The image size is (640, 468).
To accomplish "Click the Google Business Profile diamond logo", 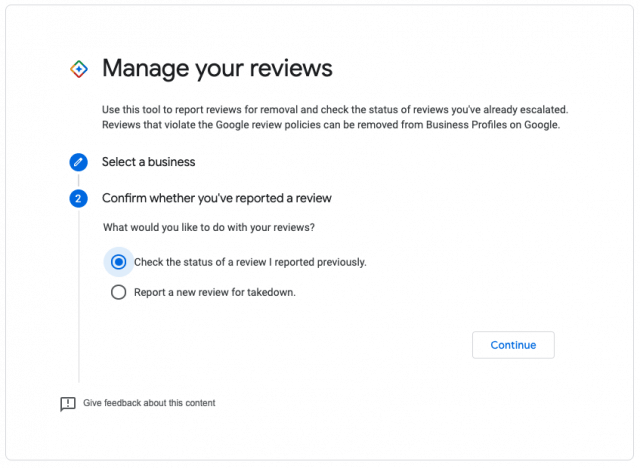I will coord(79,69).
